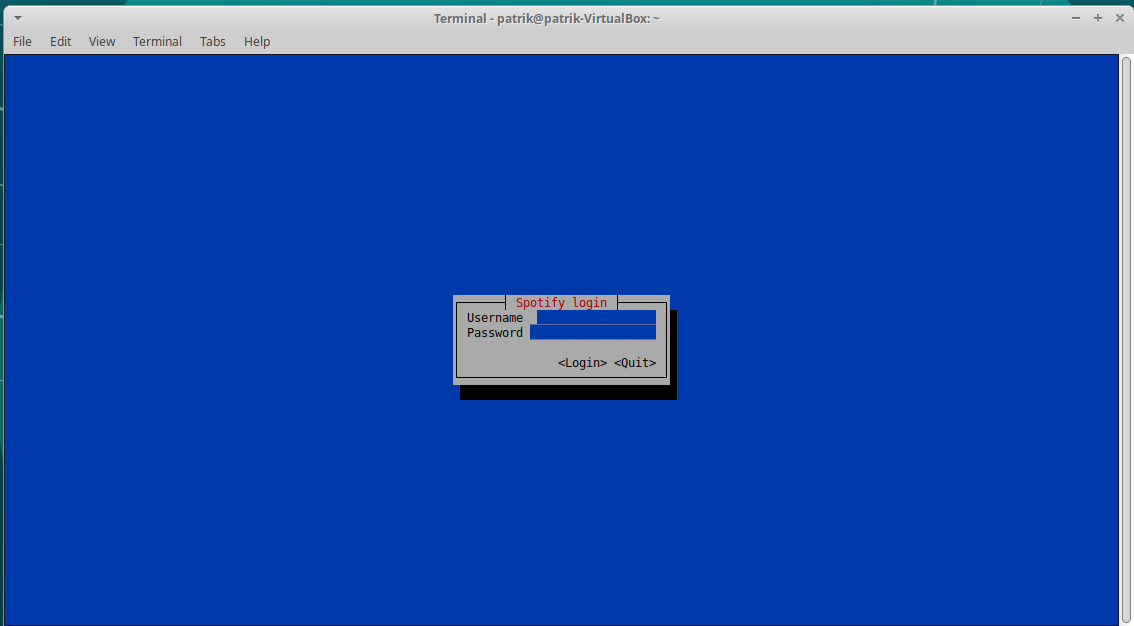This screenshot has height=626, width=1134.
Task: Click the terminal's vertical scrollbar
Action: [x=1125, y=340]
